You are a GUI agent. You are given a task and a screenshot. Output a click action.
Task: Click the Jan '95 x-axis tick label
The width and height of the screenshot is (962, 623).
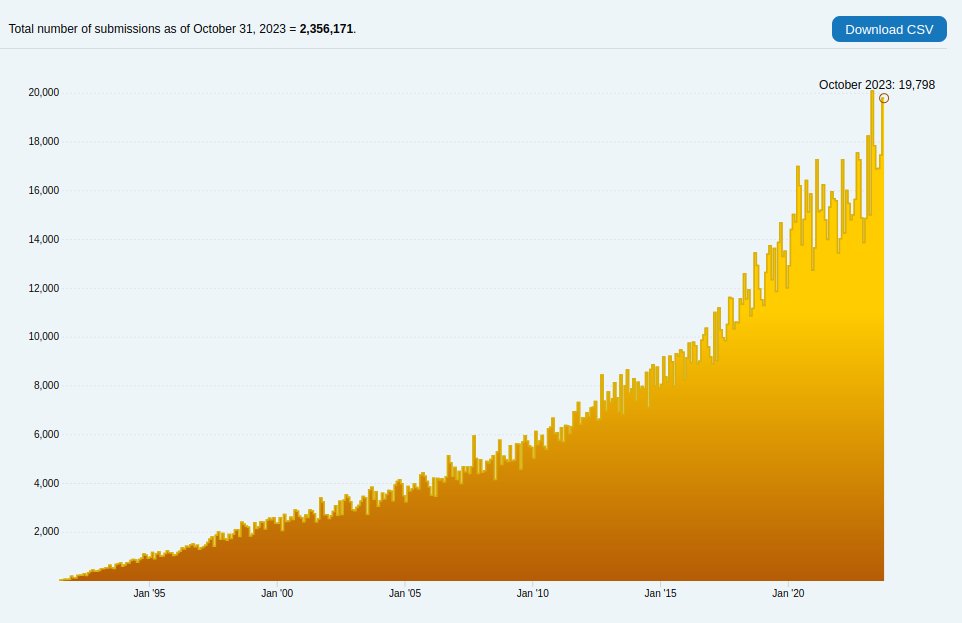149,593
